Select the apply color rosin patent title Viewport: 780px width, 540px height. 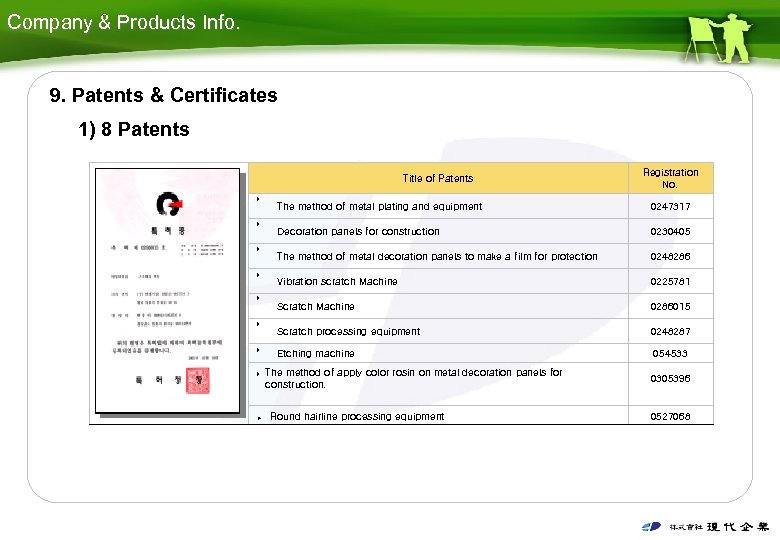click(x=413, y=378)
